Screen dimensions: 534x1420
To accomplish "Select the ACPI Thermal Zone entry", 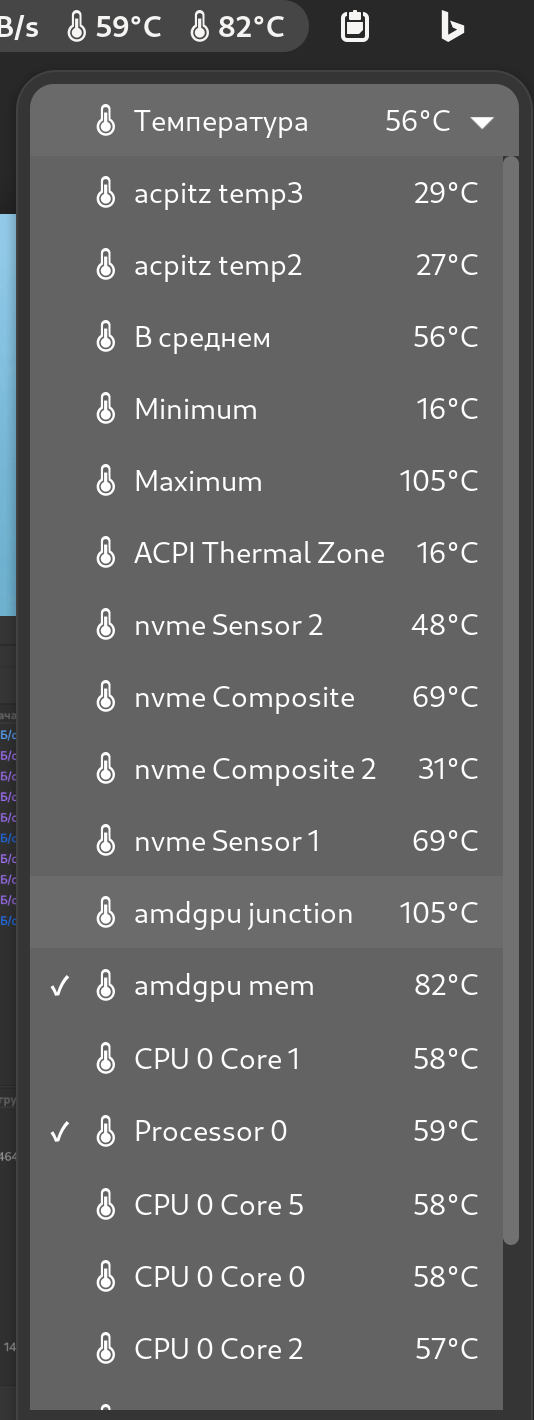I will click(x=266, y=553).
